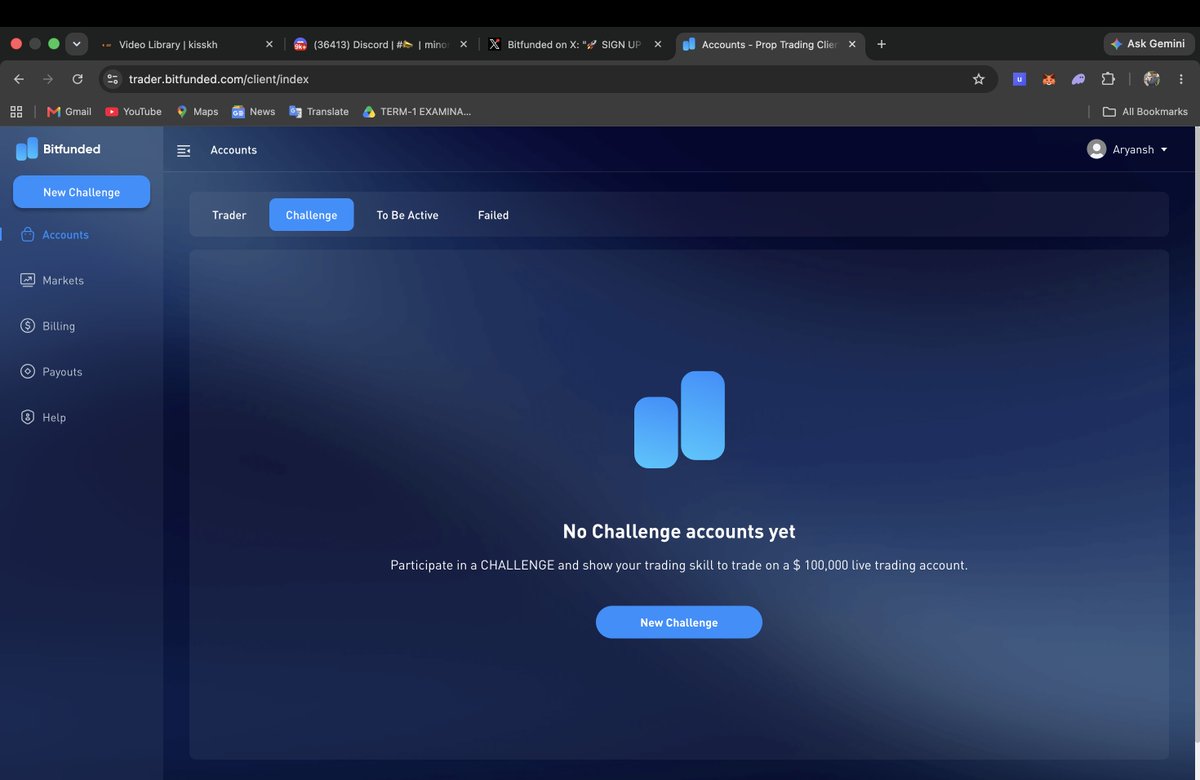Switch to Bitfunded on X tab
The height and width of the screenshot is (780, 1200).
[x=573, y=44]
